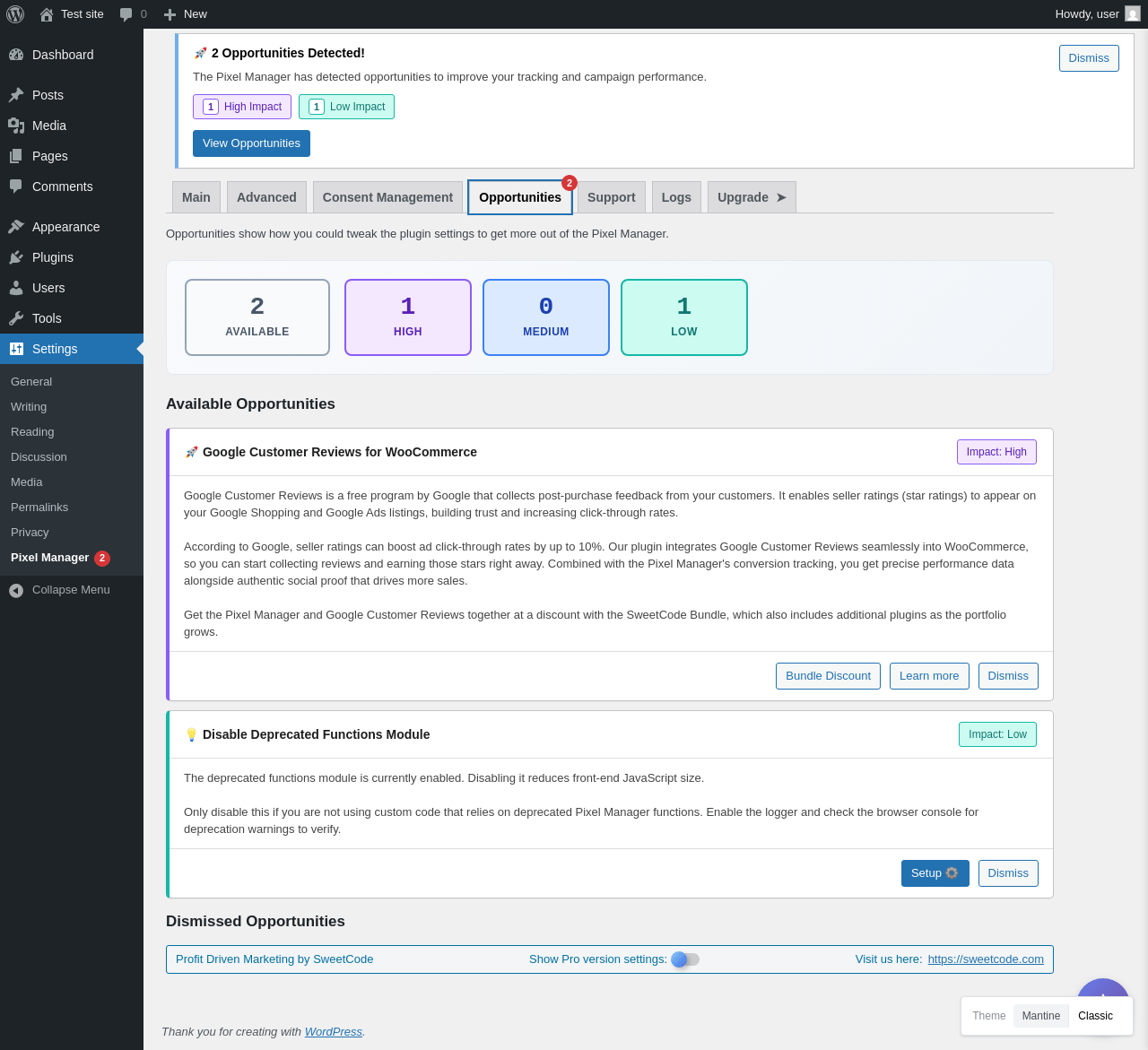
Task: Select Pixel Manager in Settings submenu
Action: point(50,558)
